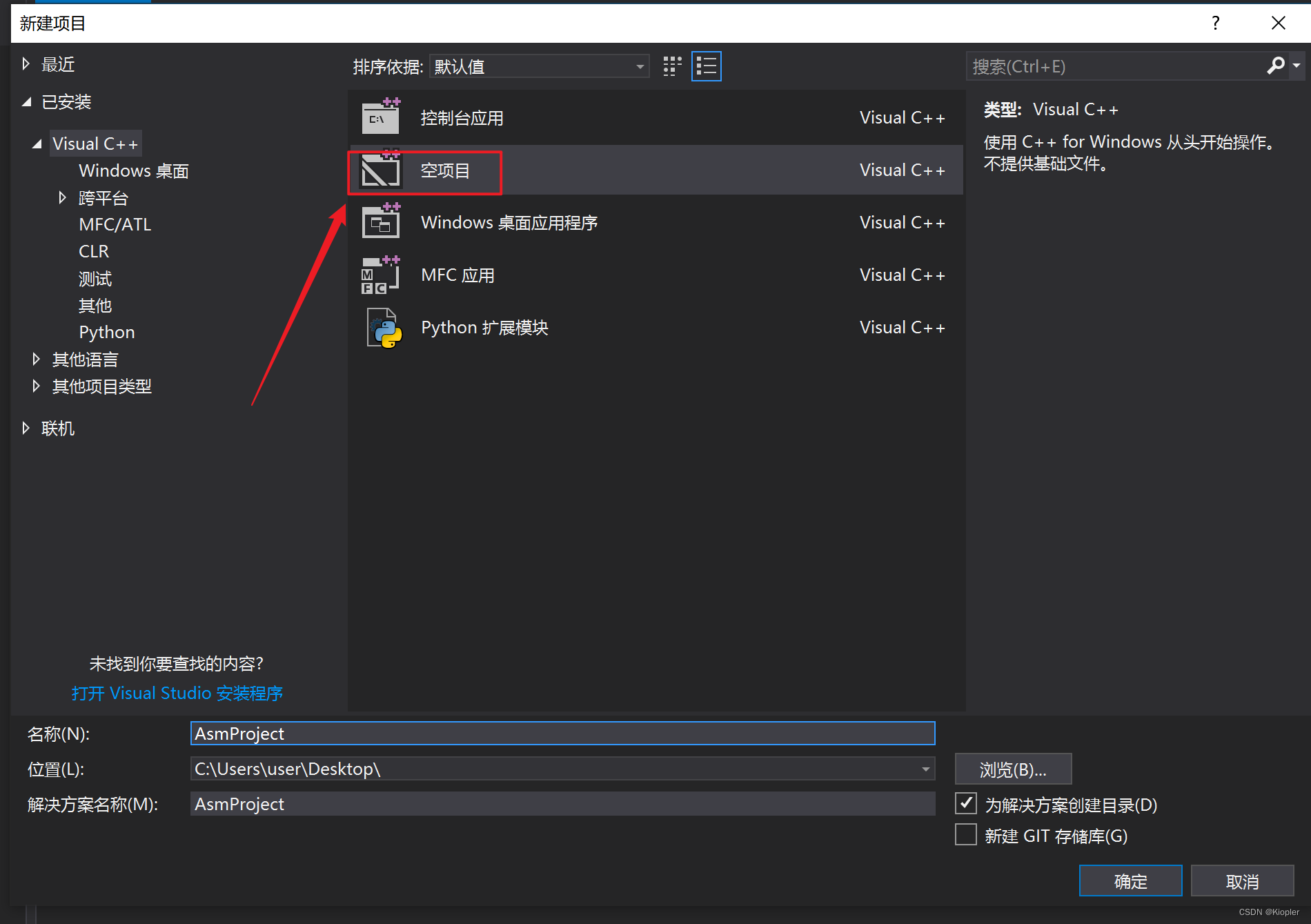Click the 浏览(B)... button
This screenshot has width=1311, height=924.
pos(1013,769)
